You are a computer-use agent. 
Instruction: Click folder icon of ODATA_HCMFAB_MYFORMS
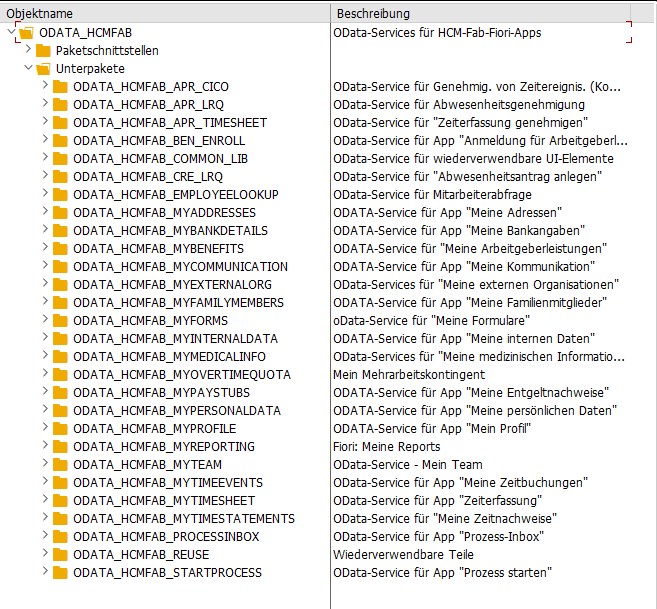click(60, 321)
